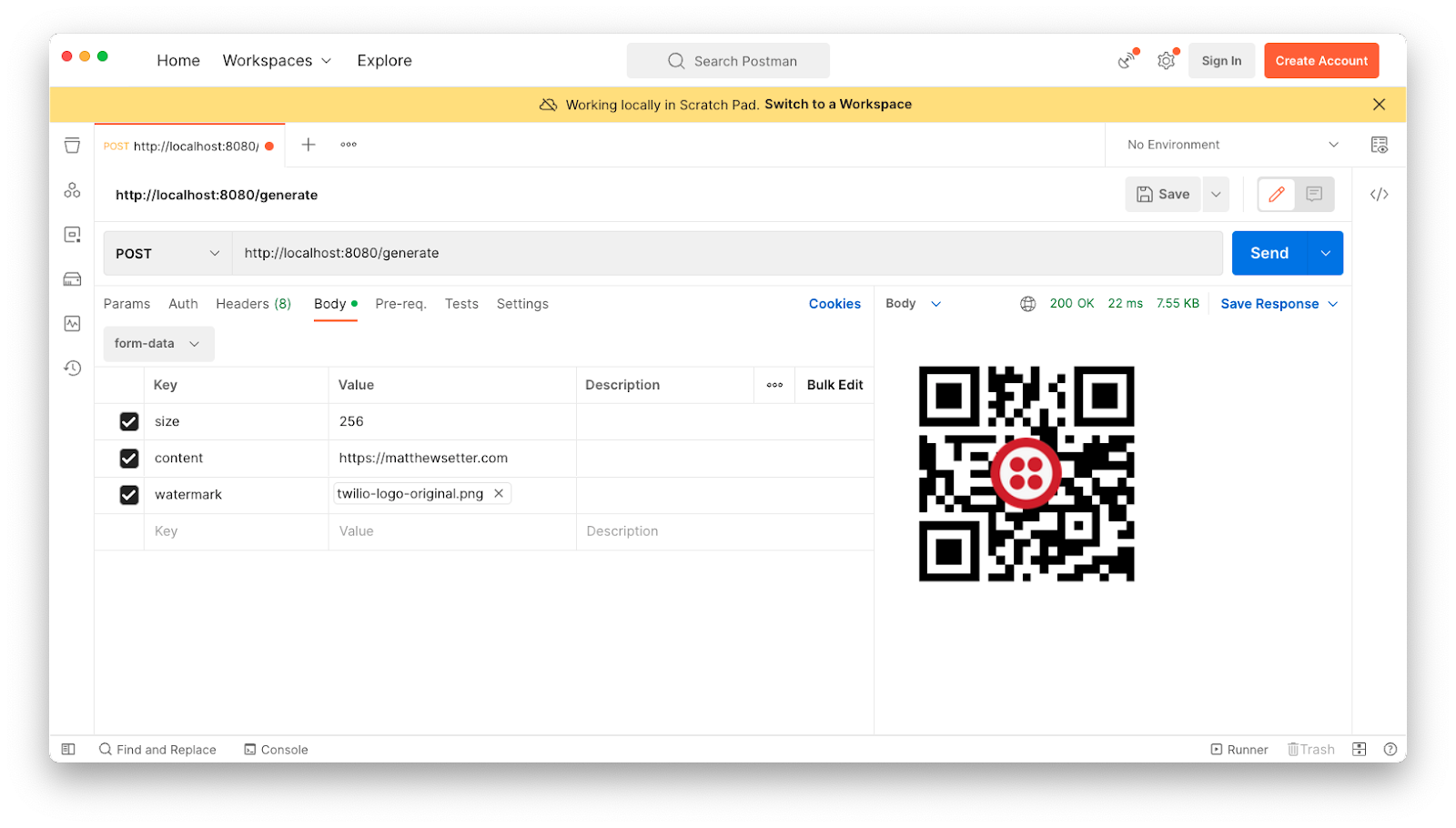
Task: Uncheck the content parameter checkbox
Action: (129, 459)
